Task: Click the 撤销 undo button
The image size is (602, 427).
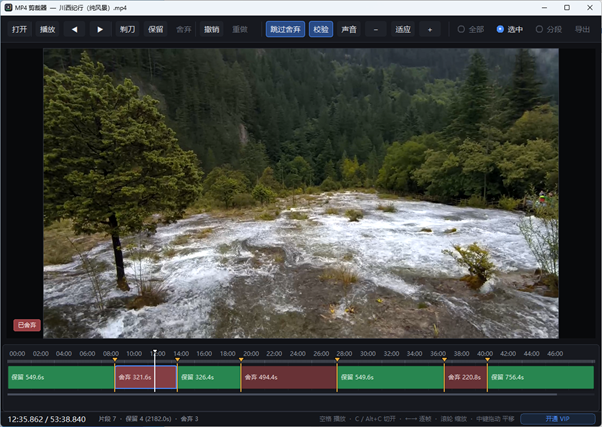Action: pos(212,29)
